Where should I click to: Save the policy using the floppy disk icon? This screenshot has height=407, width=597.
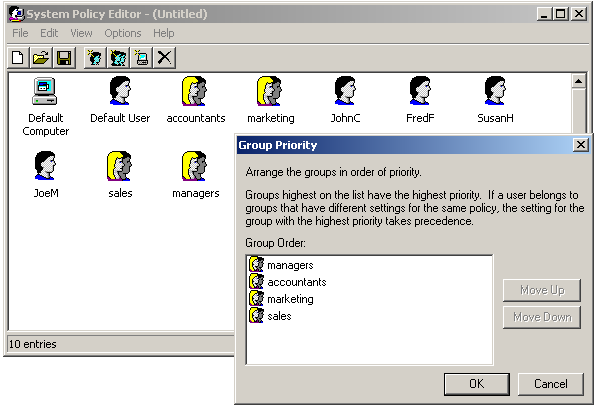(64, 58)
